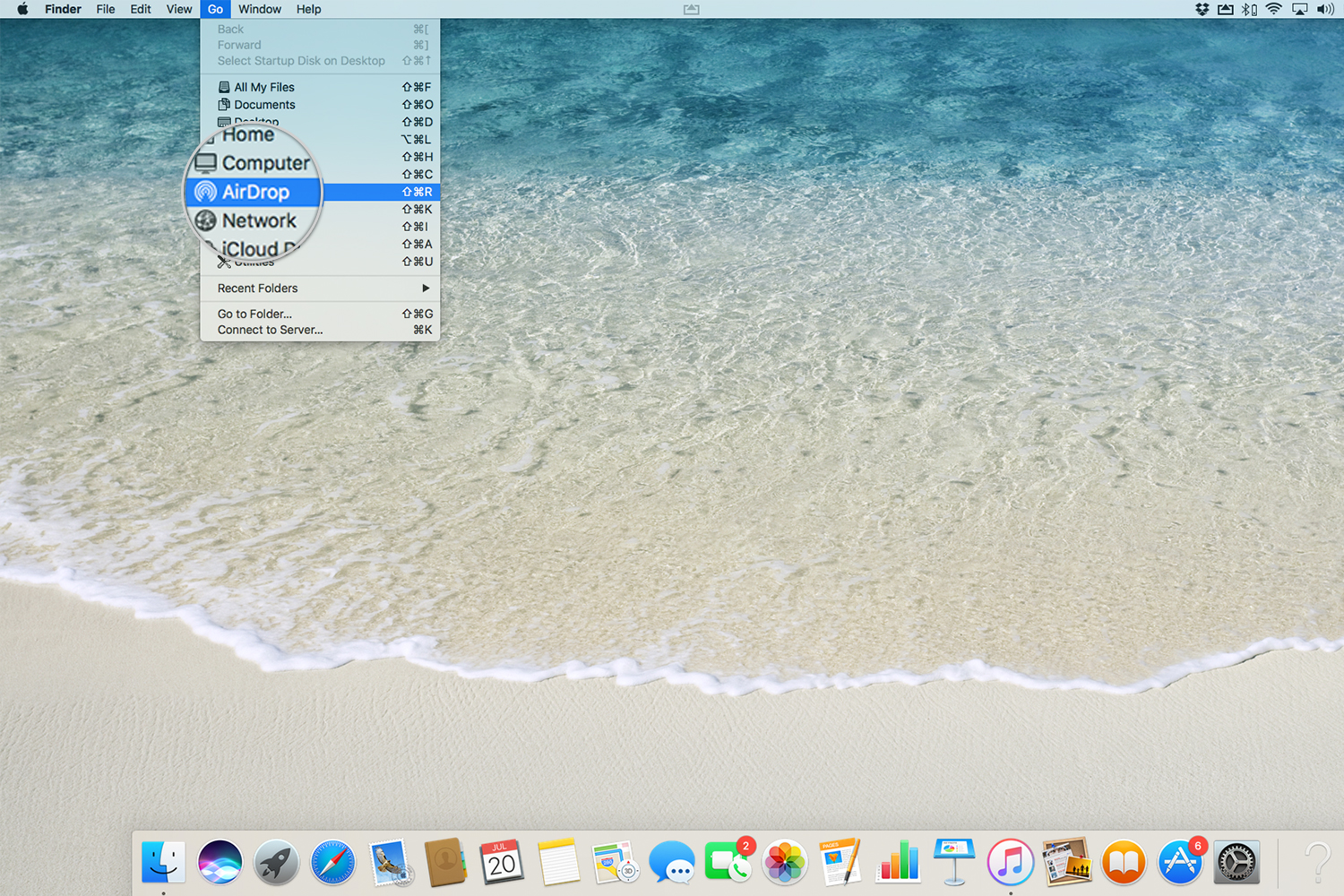
Task: Launch iBooks orange book icon
Action: point(1124,863)
